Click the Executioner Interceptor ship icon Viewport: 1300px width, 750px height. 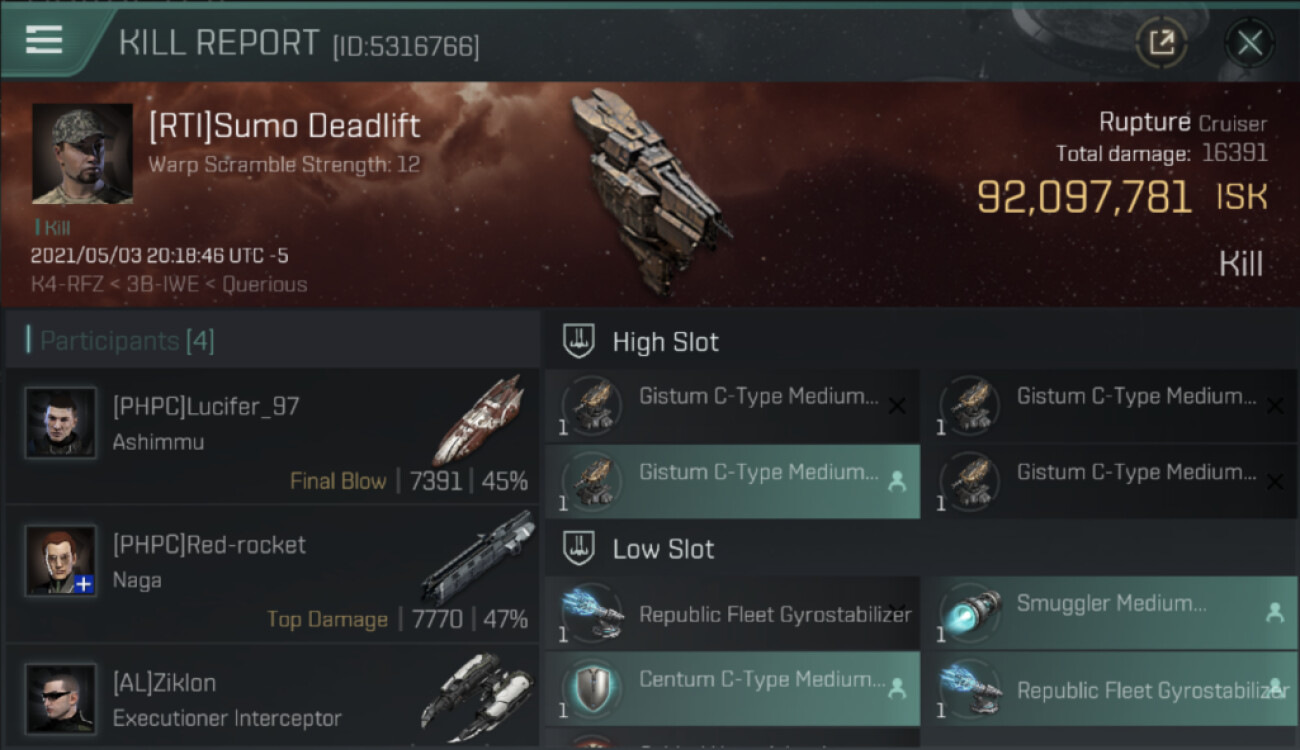pos(478,692)
